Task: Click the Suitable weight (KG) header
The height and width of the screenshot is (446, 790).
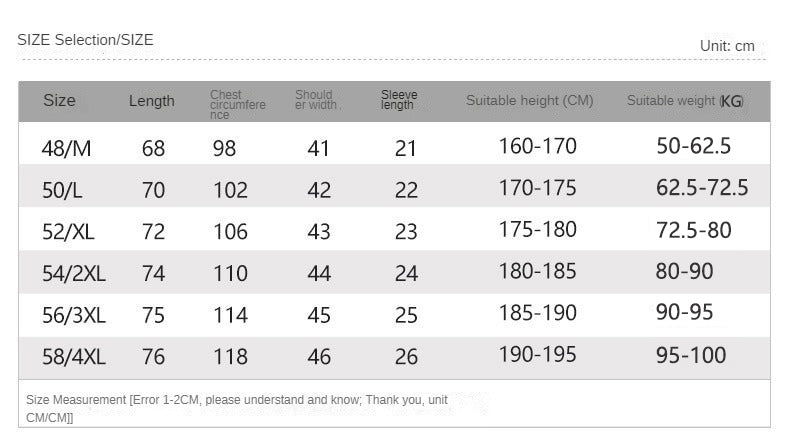Action: pyautogui.click(x=685, y=101)
